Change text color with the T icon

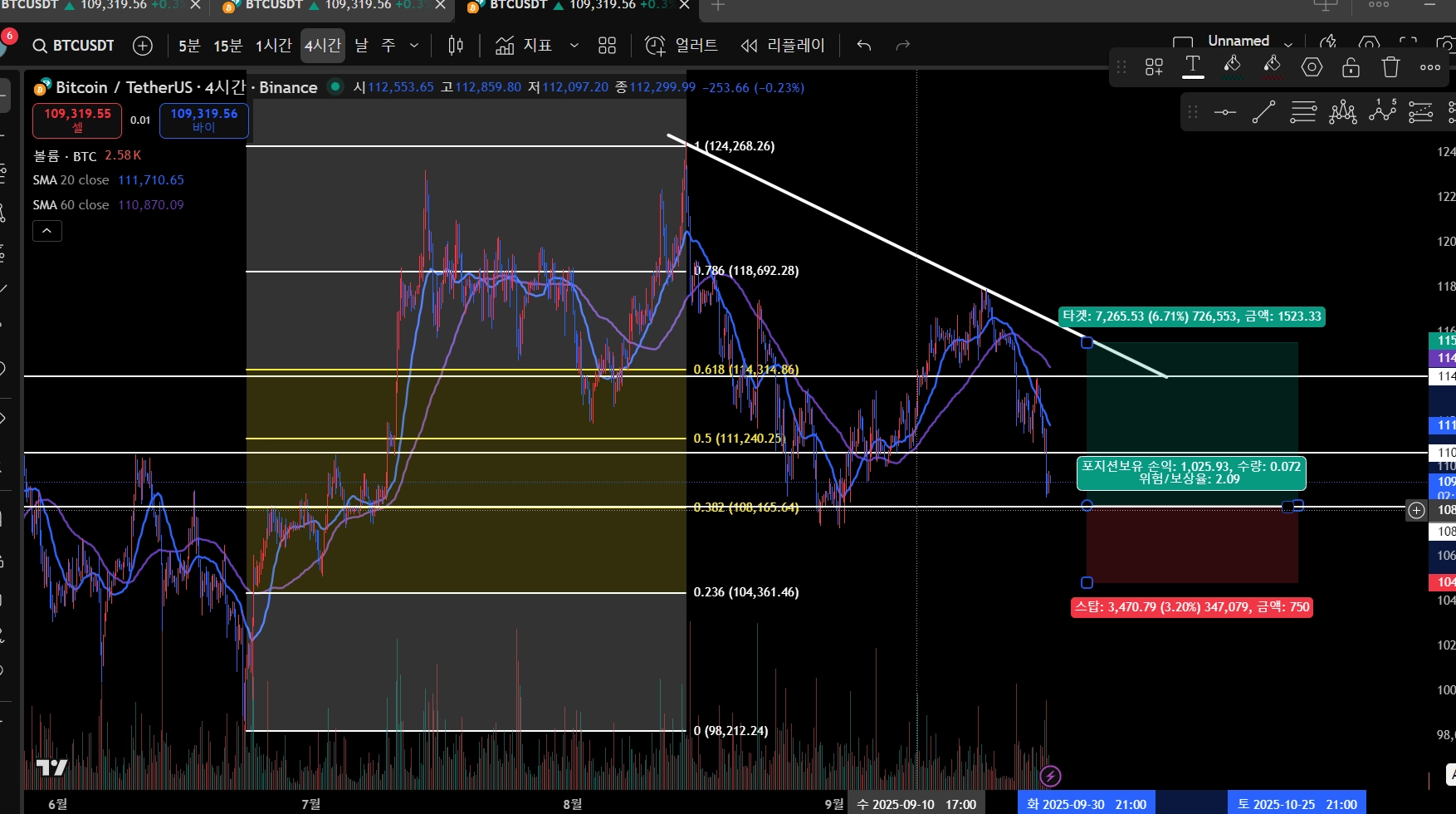coord(1193,66)
